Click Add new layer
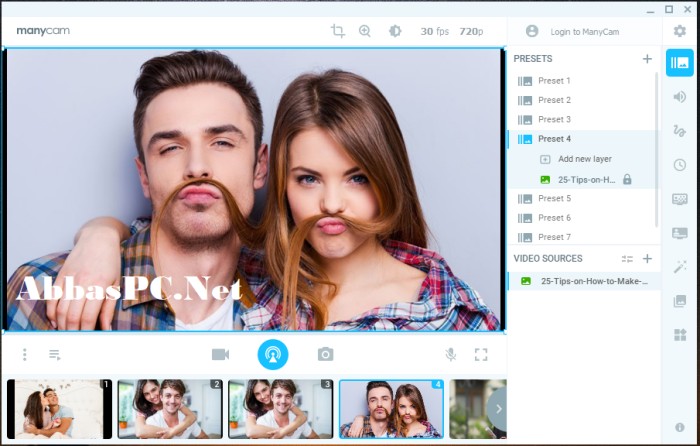 tap(584, 159)
